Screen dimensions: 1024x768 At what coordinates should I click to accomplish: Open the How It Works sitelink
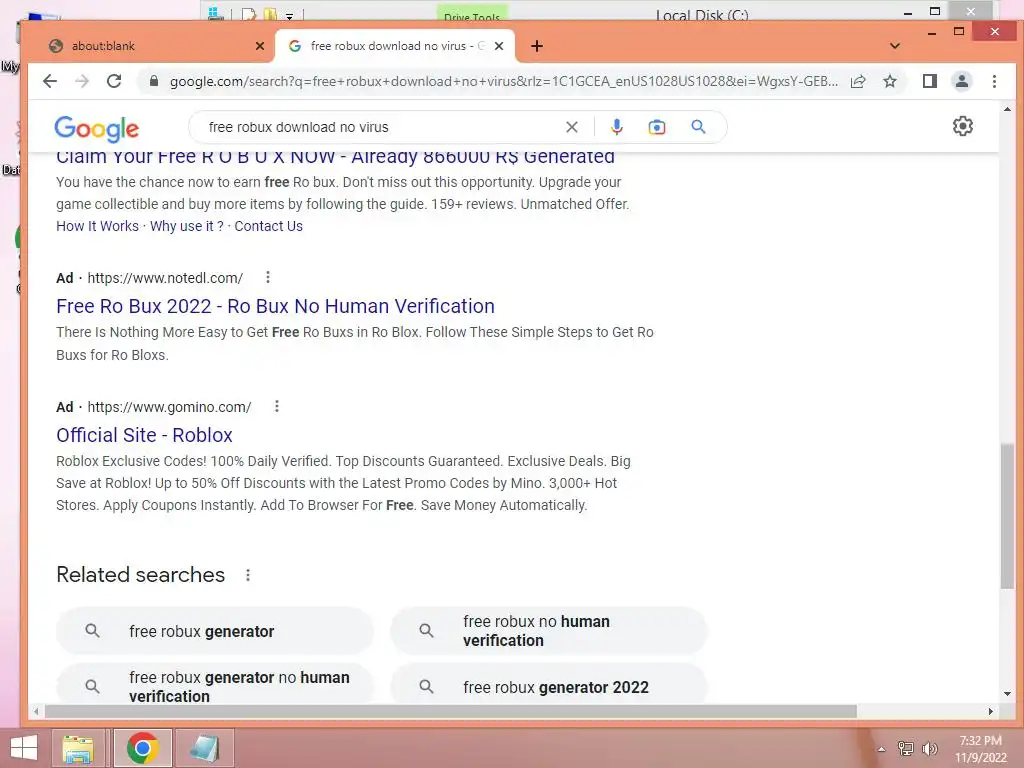(x=97, y=226)
